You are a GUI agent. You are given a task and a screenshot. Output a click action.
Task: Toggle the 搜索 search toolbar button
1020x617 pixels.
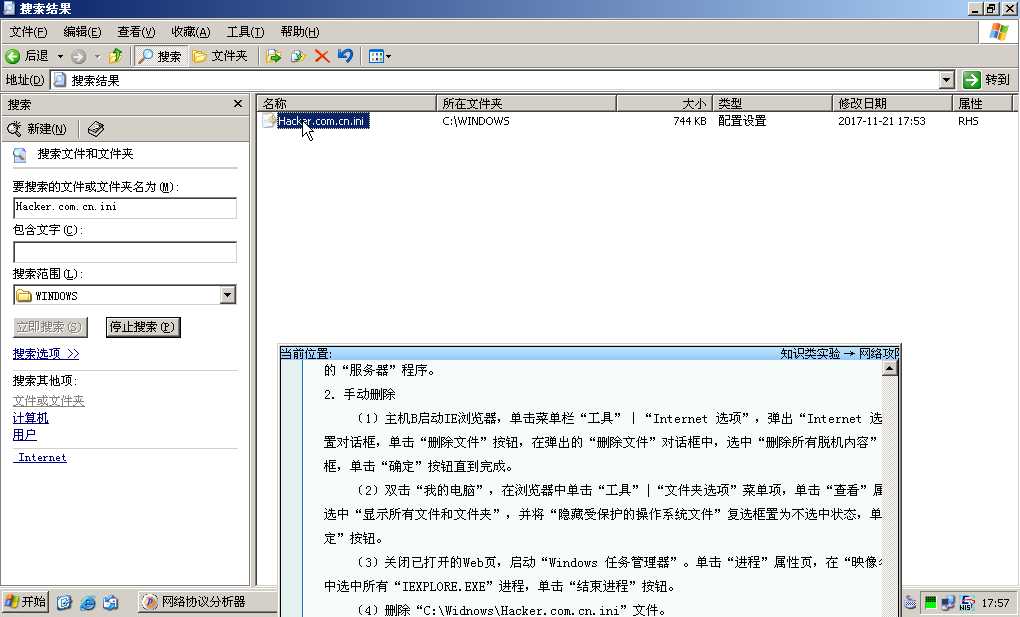[x=161, y=57]
